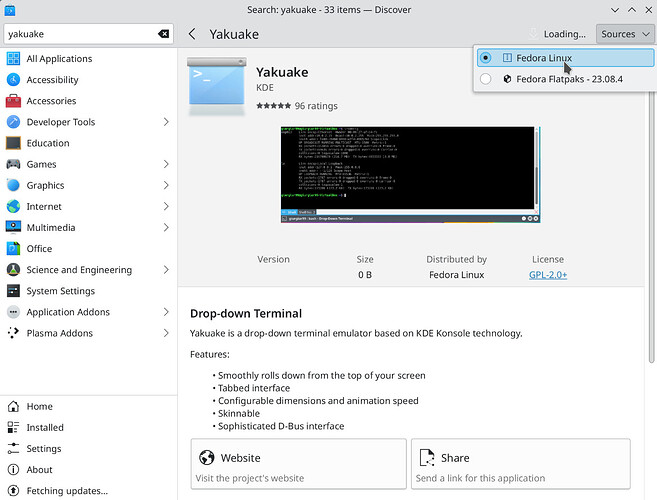Click the Loading... install button
The image size is (657, 500).
pos(558,34)
